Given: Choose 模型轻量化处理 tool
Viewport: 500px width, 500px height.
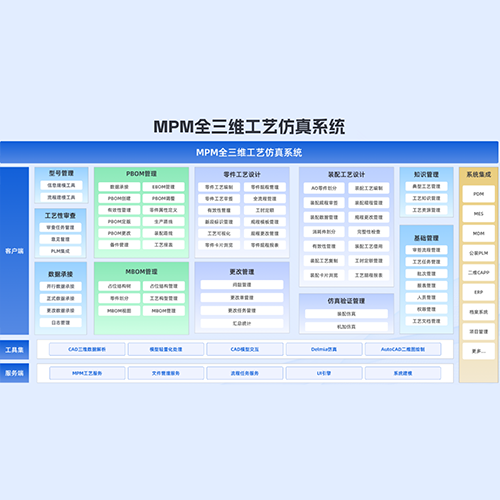Looking at the screenshot, I should click(166, 349).
